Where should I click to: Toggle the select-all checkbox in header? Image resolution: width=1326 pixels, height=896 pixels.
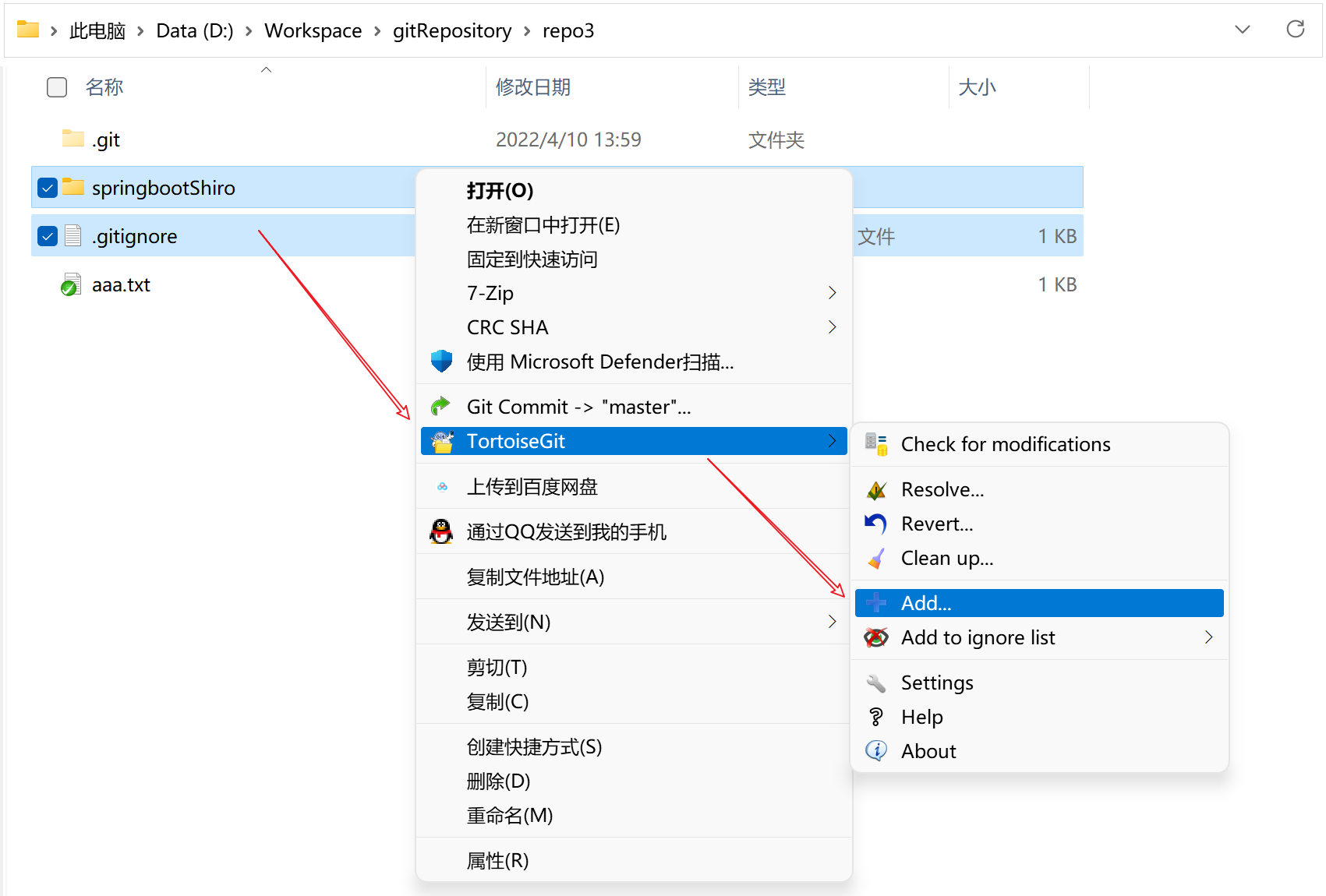pos(57,87)
